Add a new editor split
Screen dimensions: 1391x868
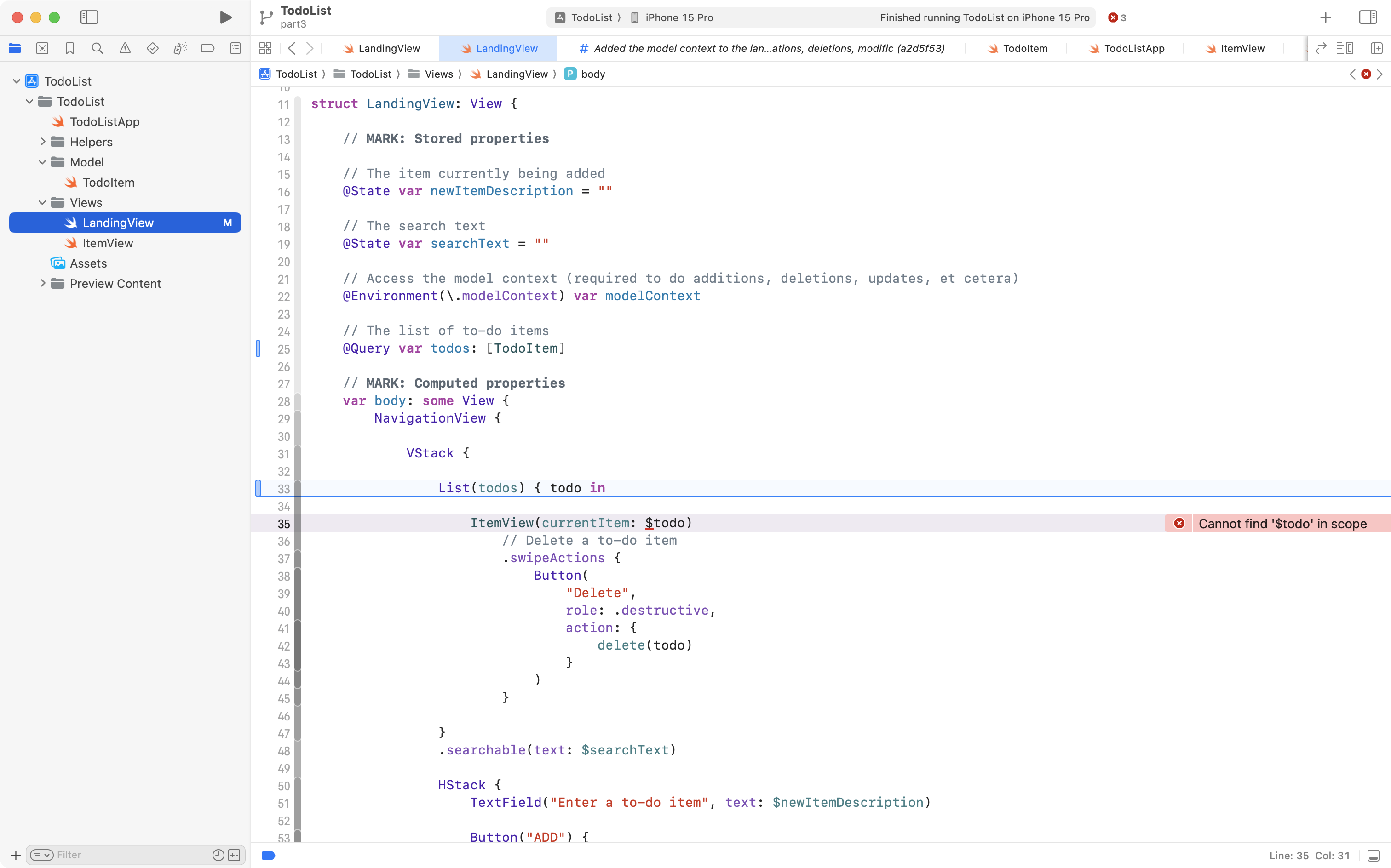click(1377, 48)
